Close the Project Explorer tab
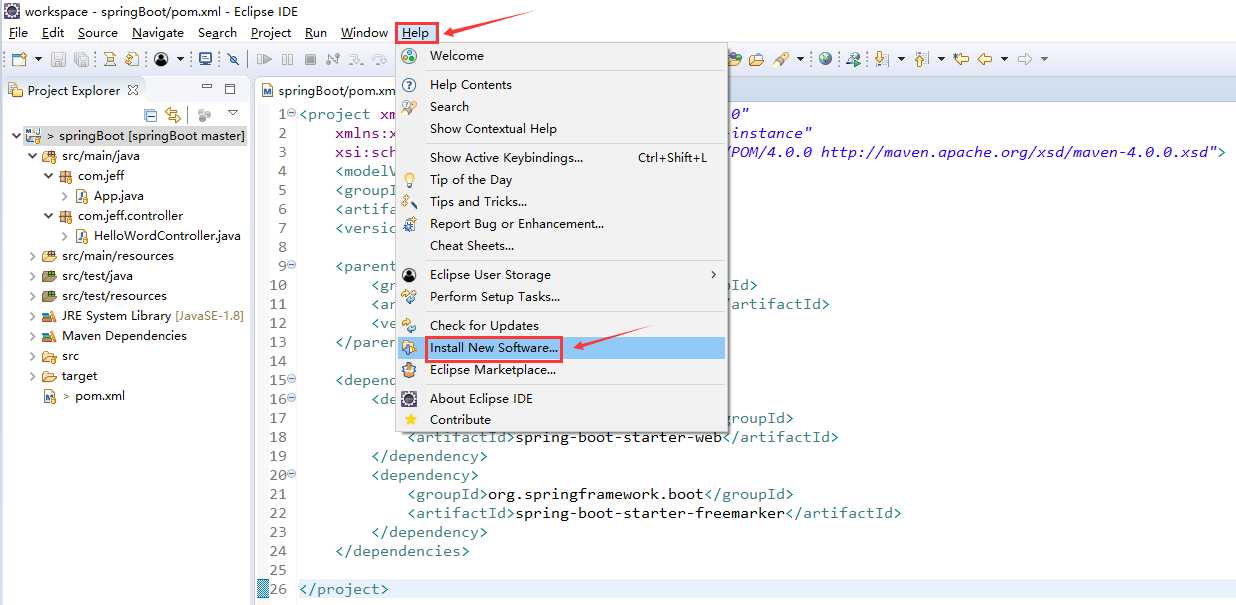The height and width of the screenshot is (605, 1236). click(133, 90)
